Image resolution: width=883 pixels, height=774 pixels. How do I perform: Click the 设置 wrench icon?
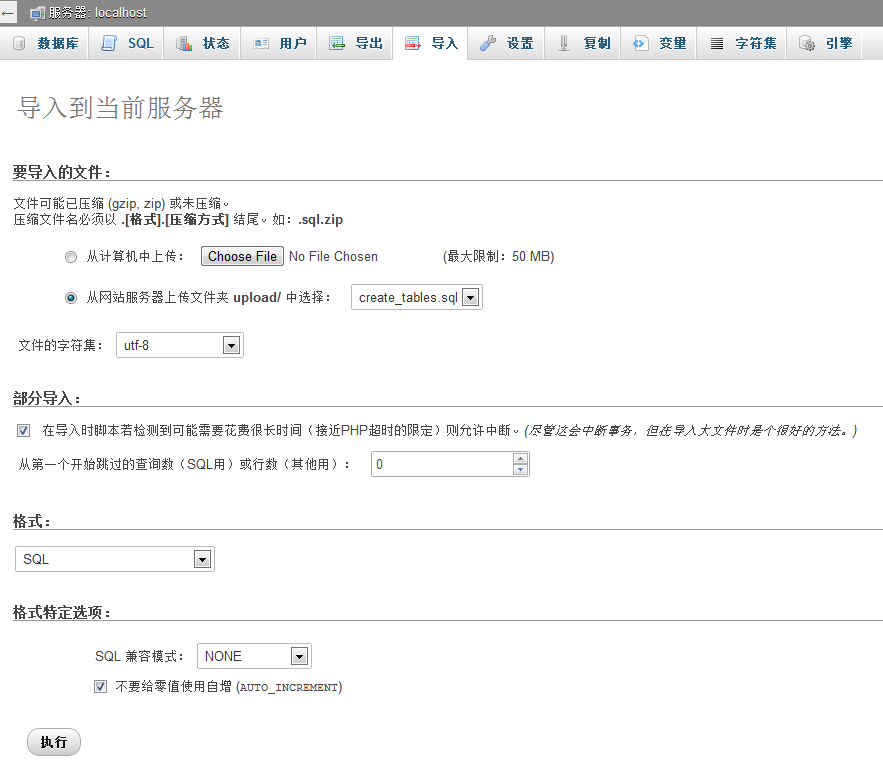click(488, 44)
